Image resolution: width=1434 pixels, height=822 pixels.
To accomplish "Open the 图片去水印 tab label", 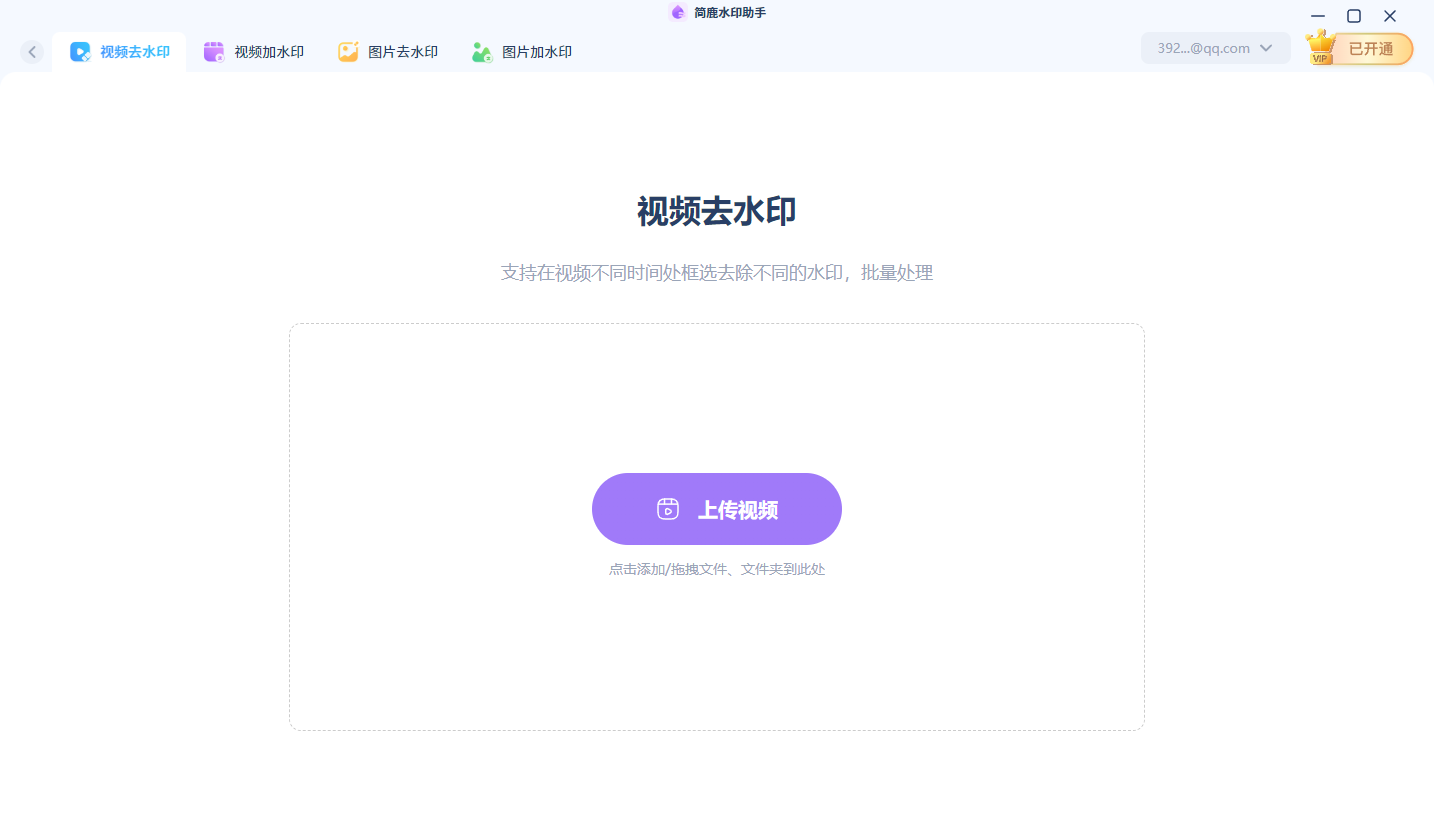I will click(403, 52).
